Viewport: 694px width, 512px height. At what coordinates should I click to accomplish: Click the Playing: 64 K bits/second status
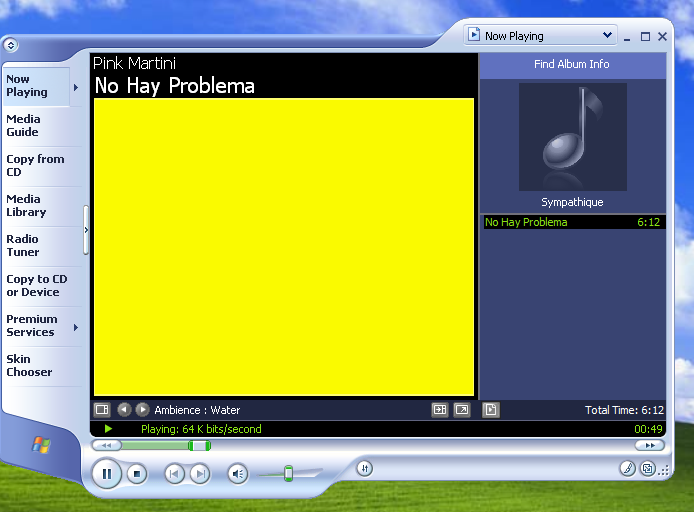tap(201, 429)
